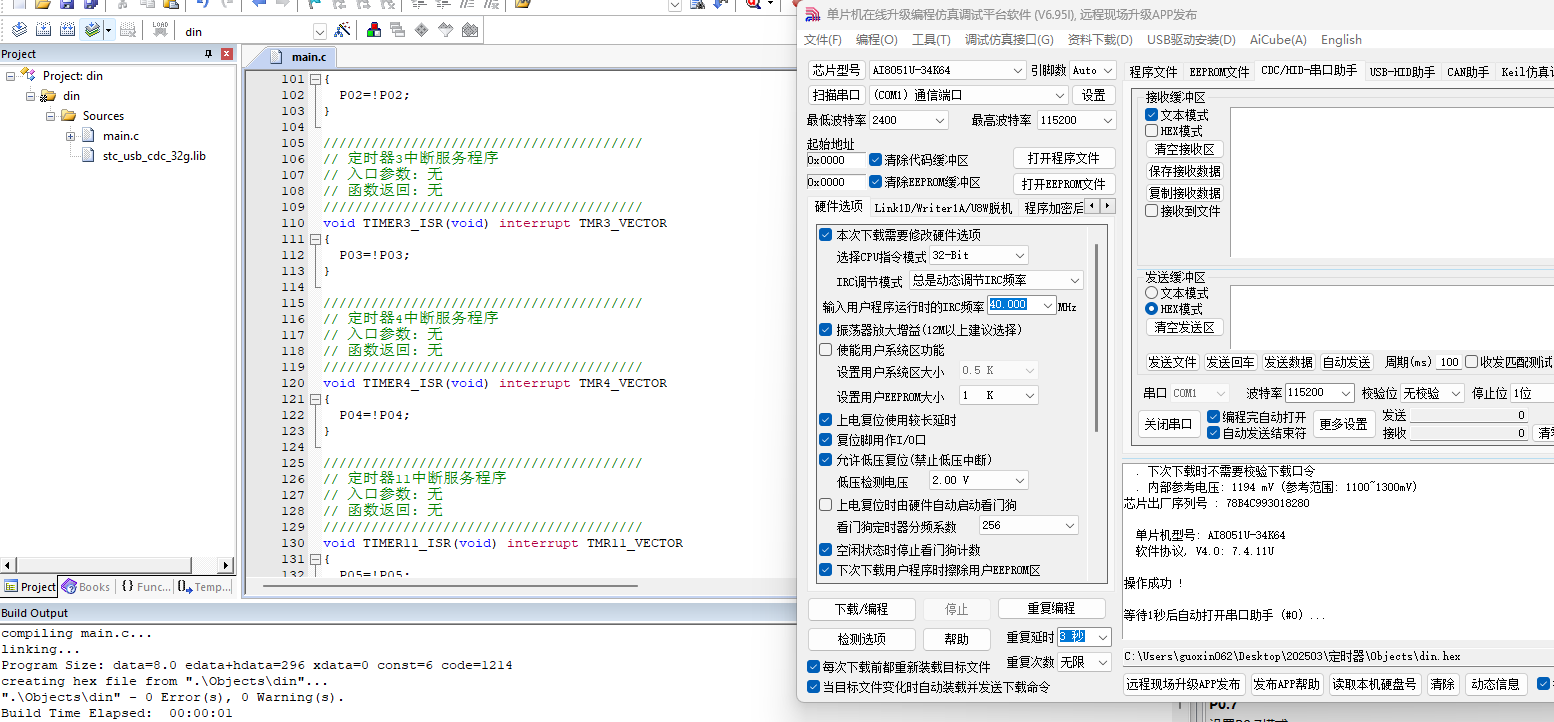Switch to the 程序文件 tab
Image resolution: width=1554 pixels, height=722 pixels.
[x=1153, y=72]
